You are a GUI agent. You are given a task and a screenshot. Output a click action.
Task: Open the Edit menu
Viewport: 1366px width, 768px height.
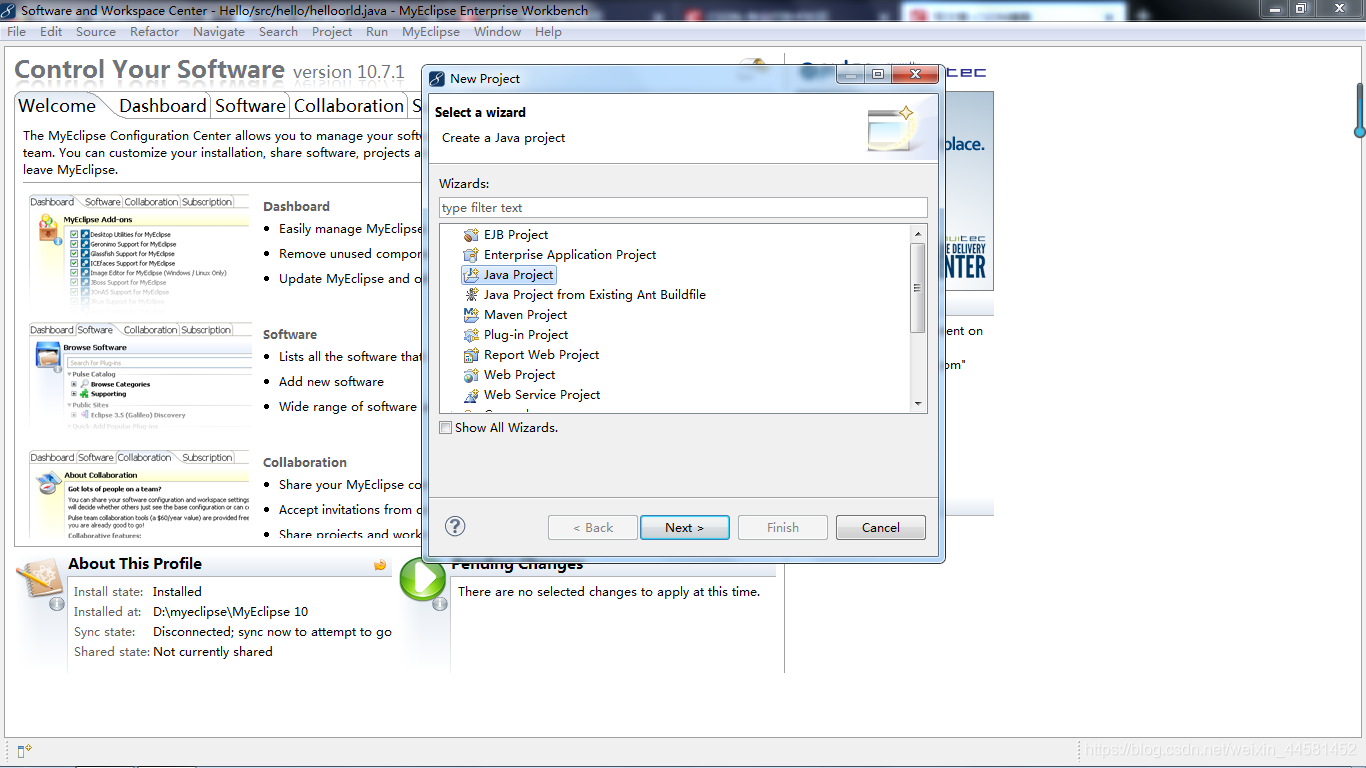51,31
